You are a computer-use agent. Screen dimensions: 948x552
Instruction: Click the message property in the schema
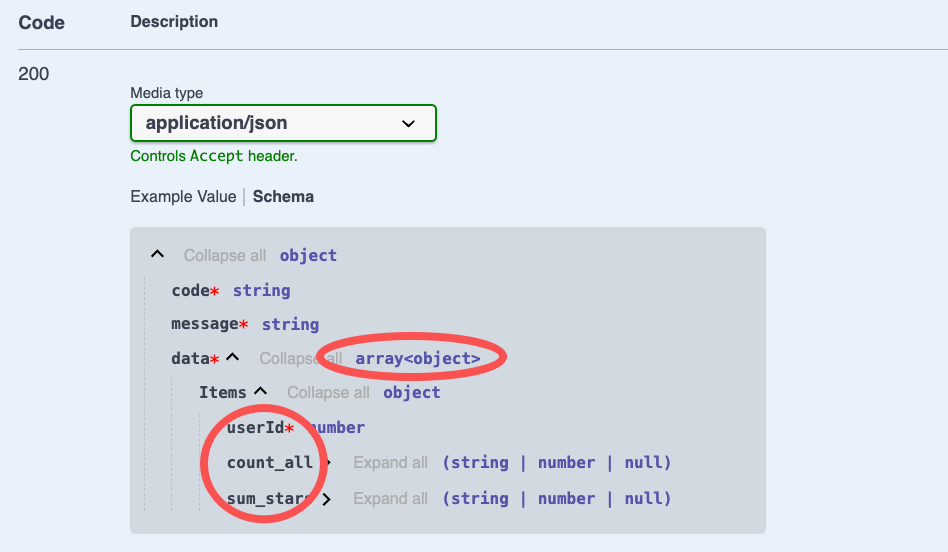pyautogui.click(x=204, y=324)
